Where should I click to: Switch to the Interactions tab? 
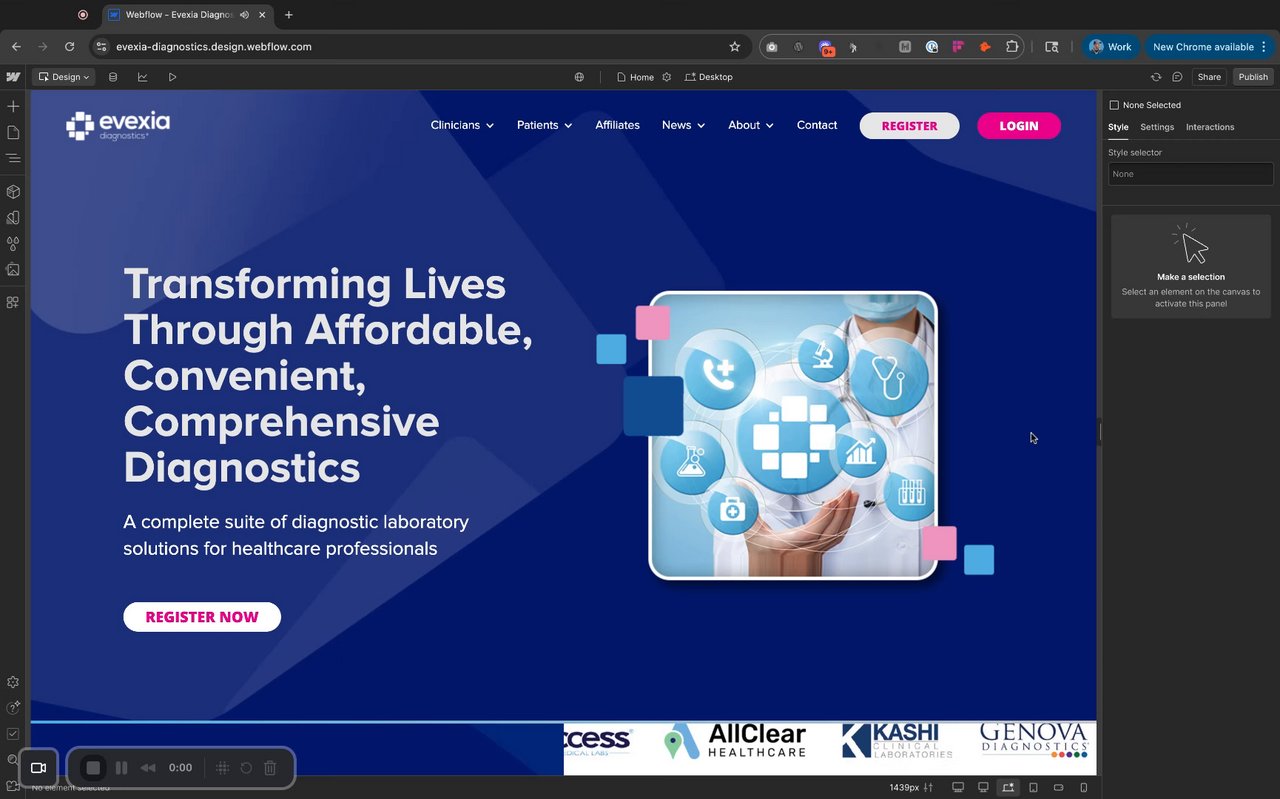[x=1210, y=127]
